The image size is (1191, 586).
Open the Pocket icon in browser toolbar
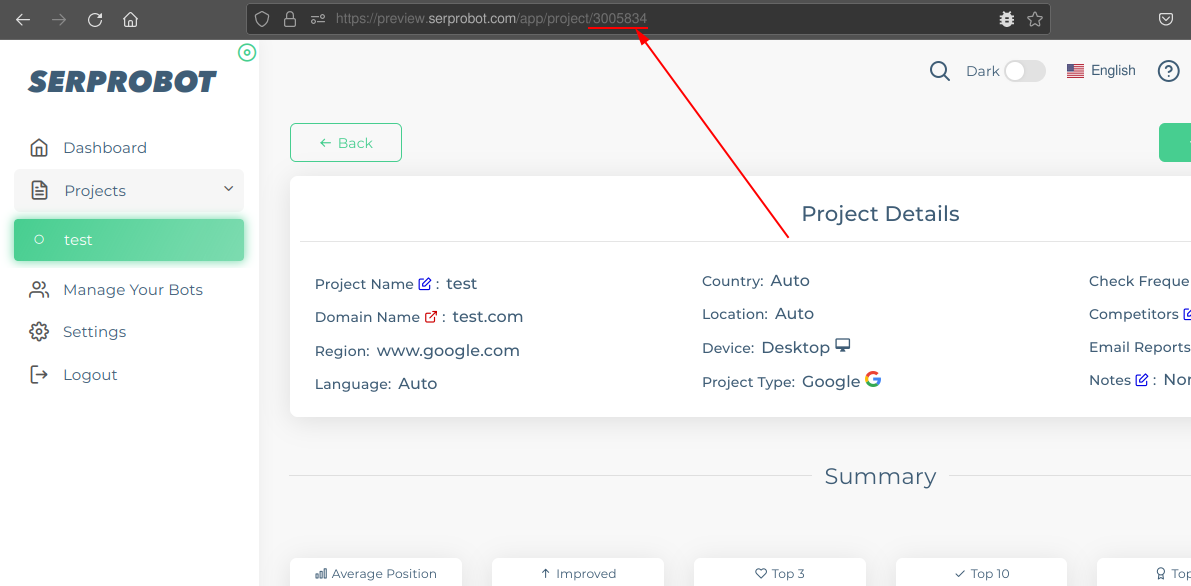pos(1166,20)
